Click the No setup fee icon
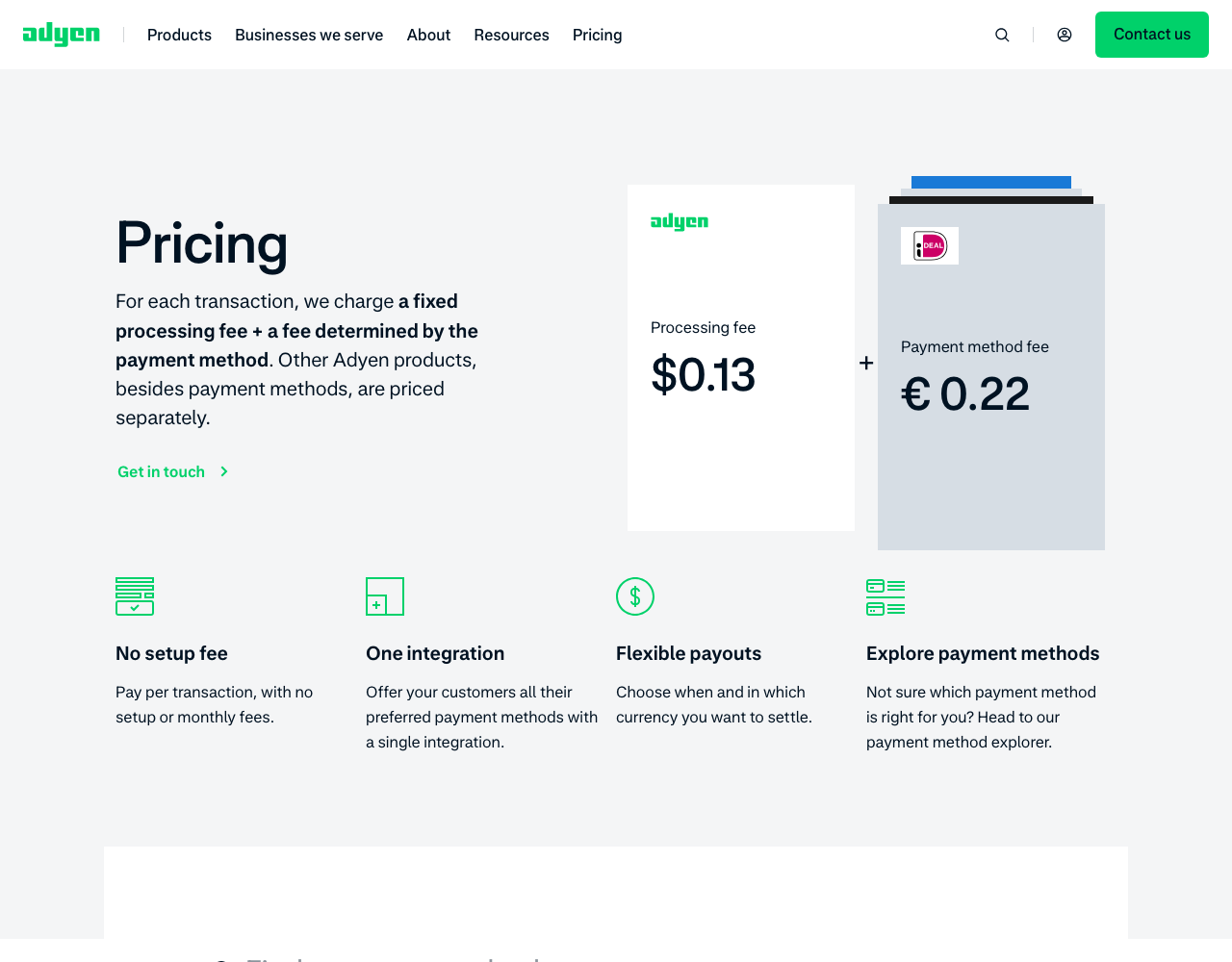The width and height of the screenshot is (1232, 962). [135, 596]
